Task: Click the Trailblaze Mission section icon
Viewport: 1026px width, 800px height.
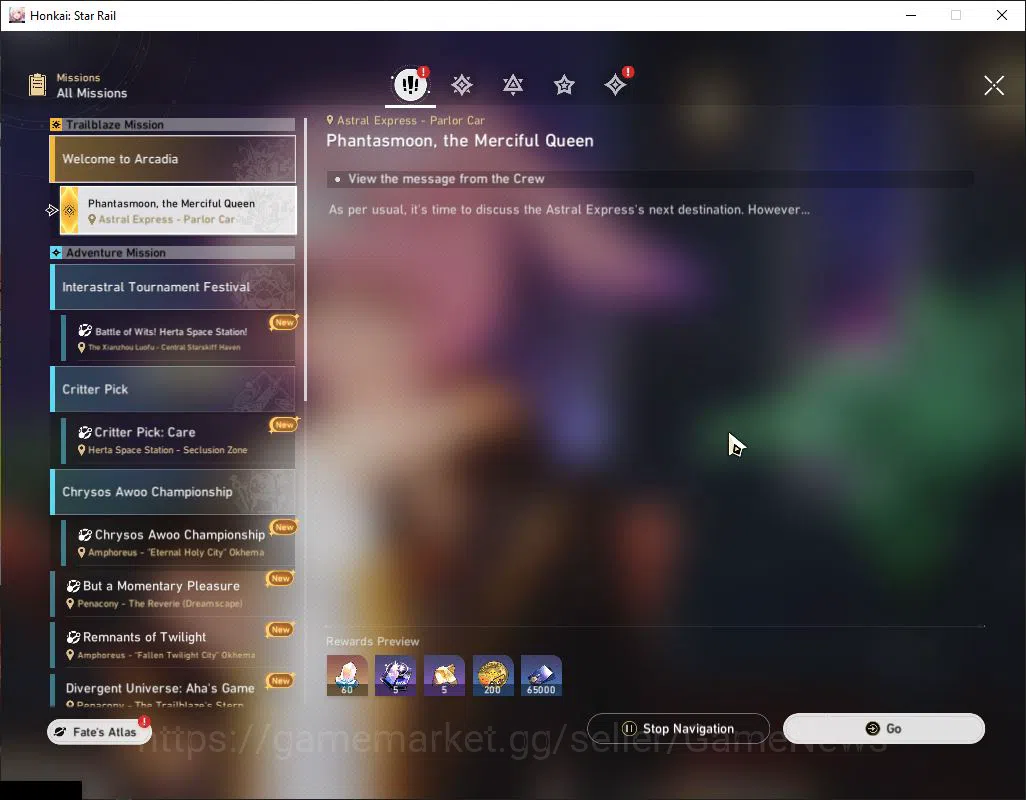Action: pyautogui.click(x=56, y=124)
